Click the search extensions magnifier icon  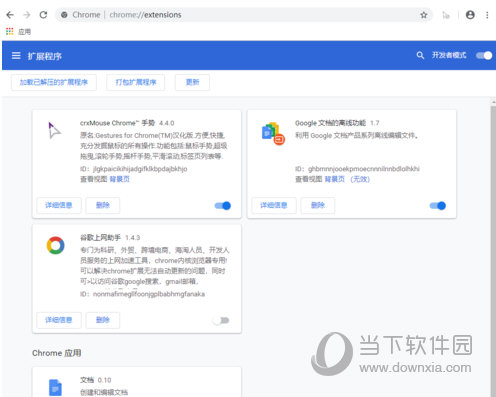tap(420, 55)
